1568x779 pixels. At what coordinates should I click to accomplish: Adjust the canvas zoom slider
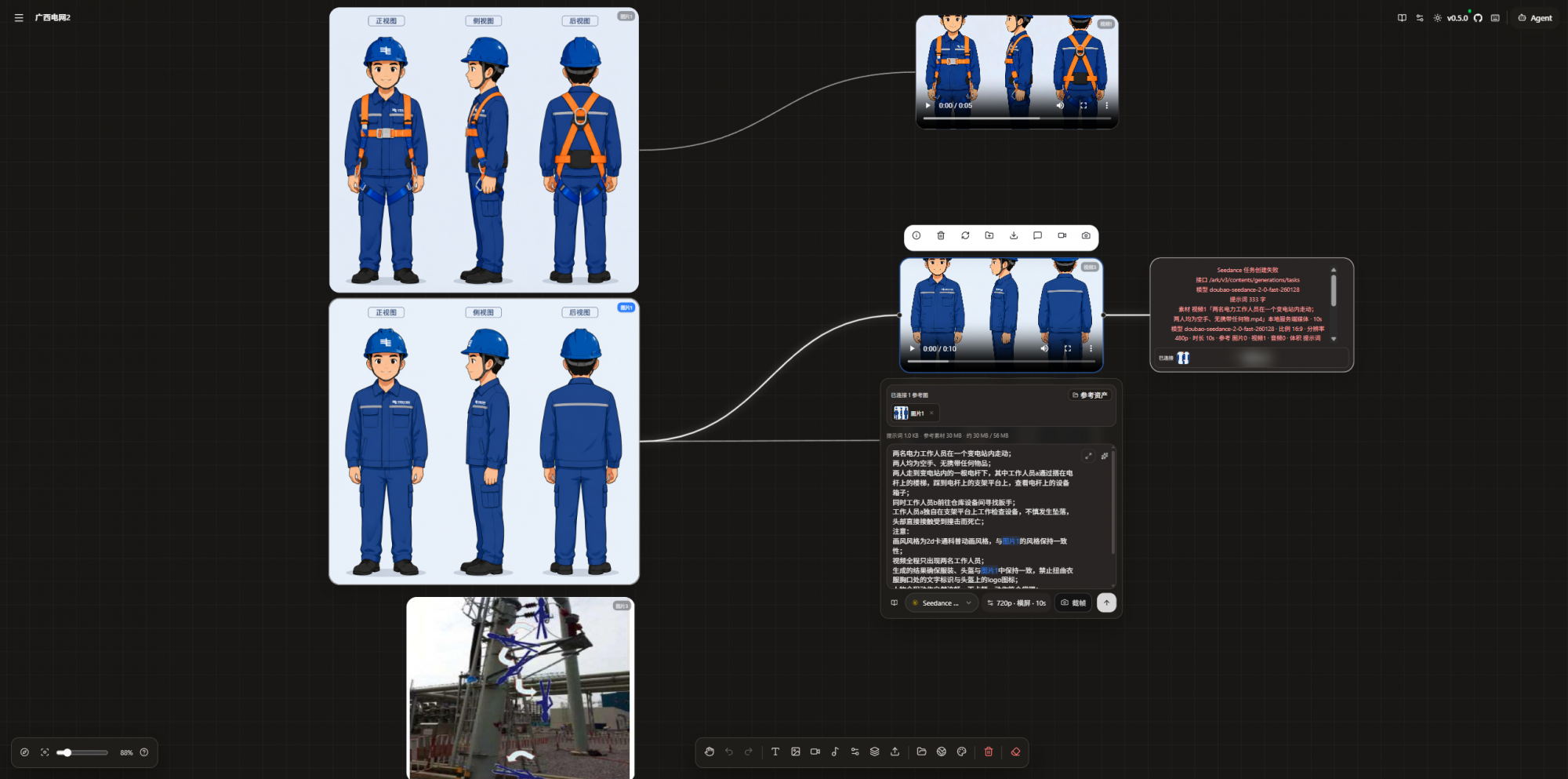pyautogui.click(x=82, y=752)
